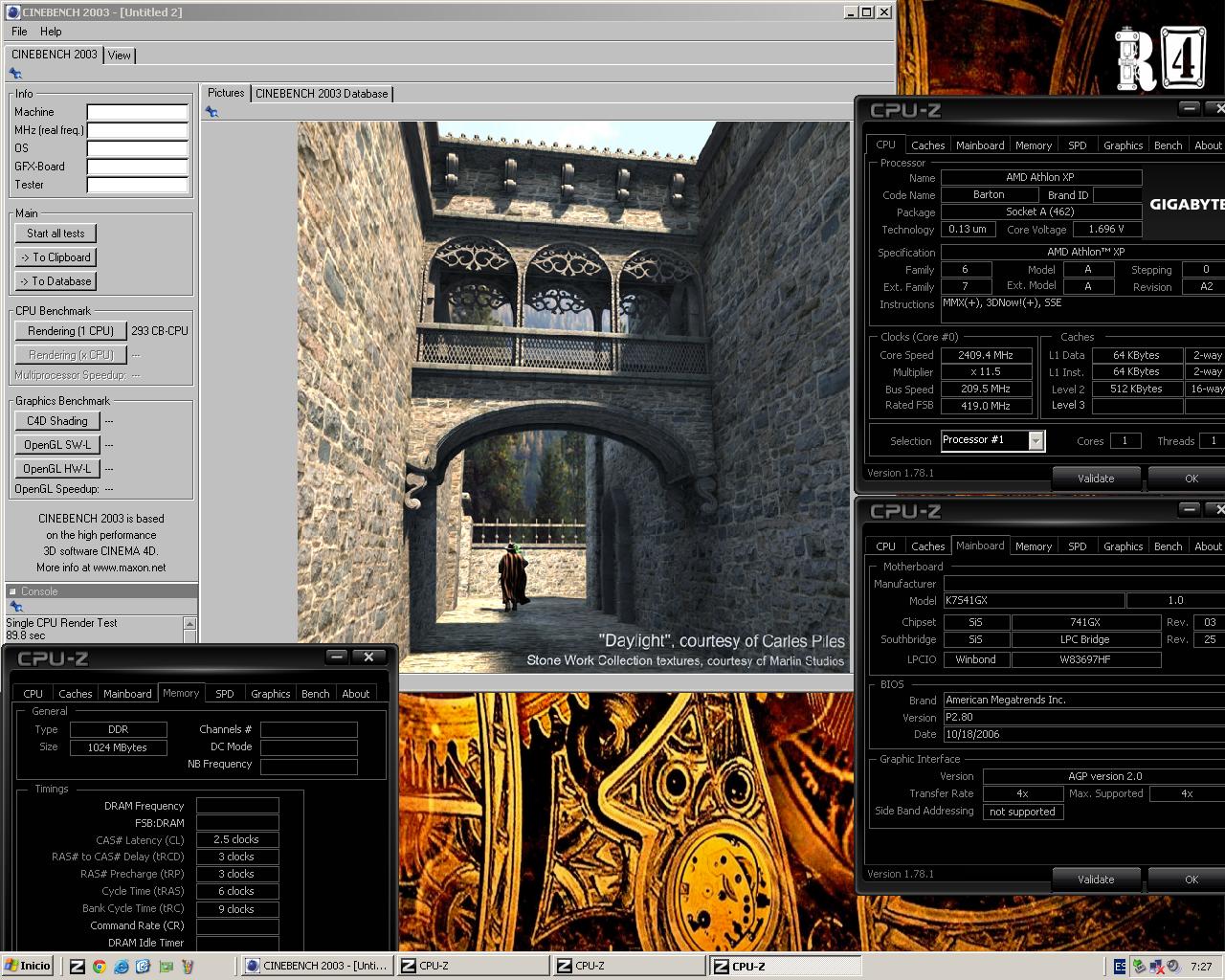1225x980 pixels.
Task: Click the GFX-Board input field
Action: coord(138,167)
